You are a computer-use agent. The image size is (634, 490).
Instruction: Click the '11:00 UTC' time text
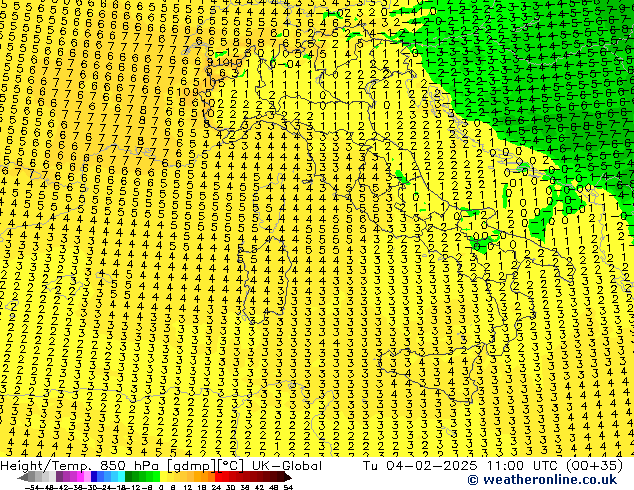pos(522,466)
